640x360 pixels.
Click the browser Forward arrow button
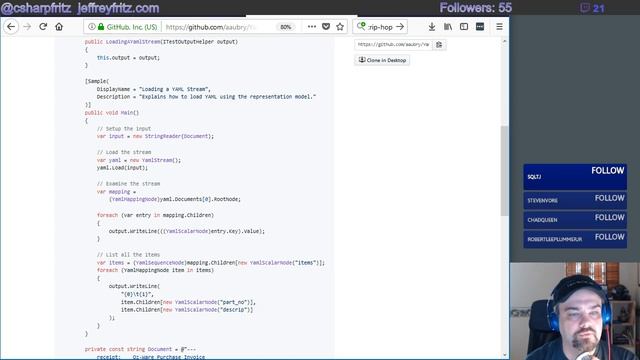click(x=27, y=27)
